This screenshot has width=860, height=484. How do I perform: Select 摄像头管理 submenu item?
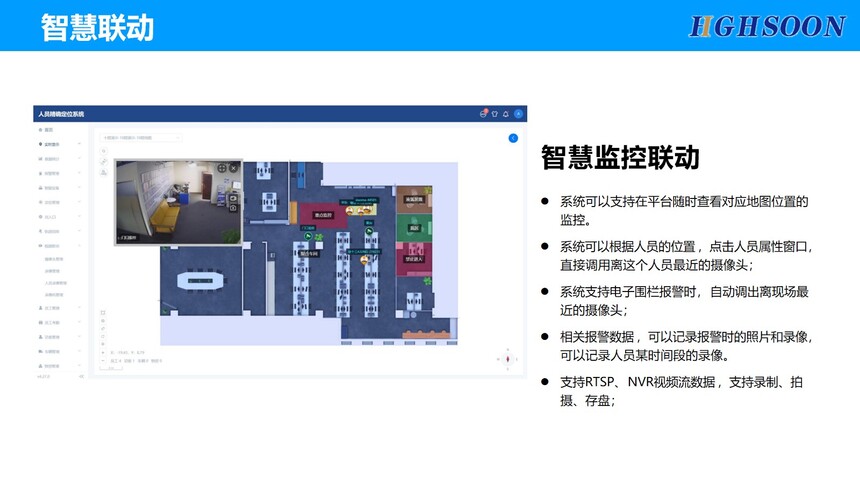click(54, 259)
